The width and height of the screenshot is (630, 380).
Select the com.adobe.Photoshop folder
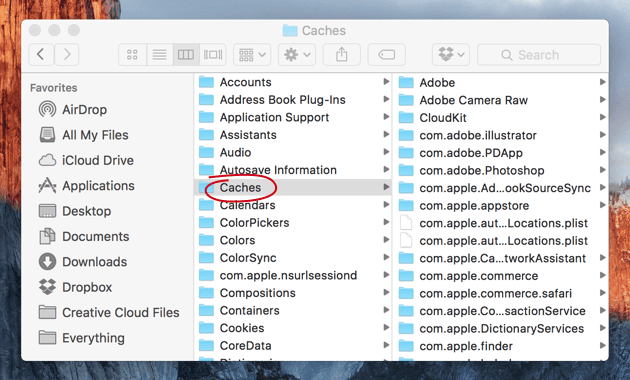pos(501,170)
